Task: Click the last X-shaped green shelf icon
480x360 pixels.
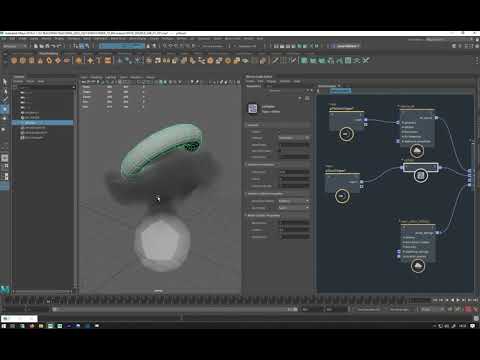Action: click(366, 60)
